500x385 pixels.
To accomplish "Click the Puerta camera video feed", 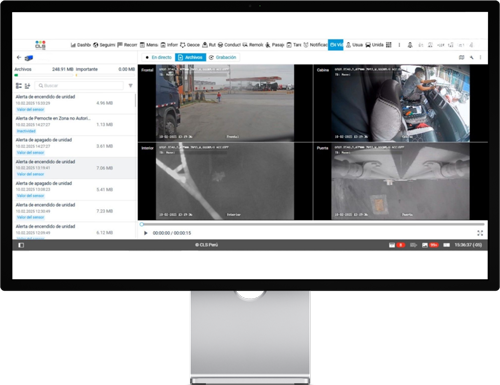I will (x=401, y=181).
